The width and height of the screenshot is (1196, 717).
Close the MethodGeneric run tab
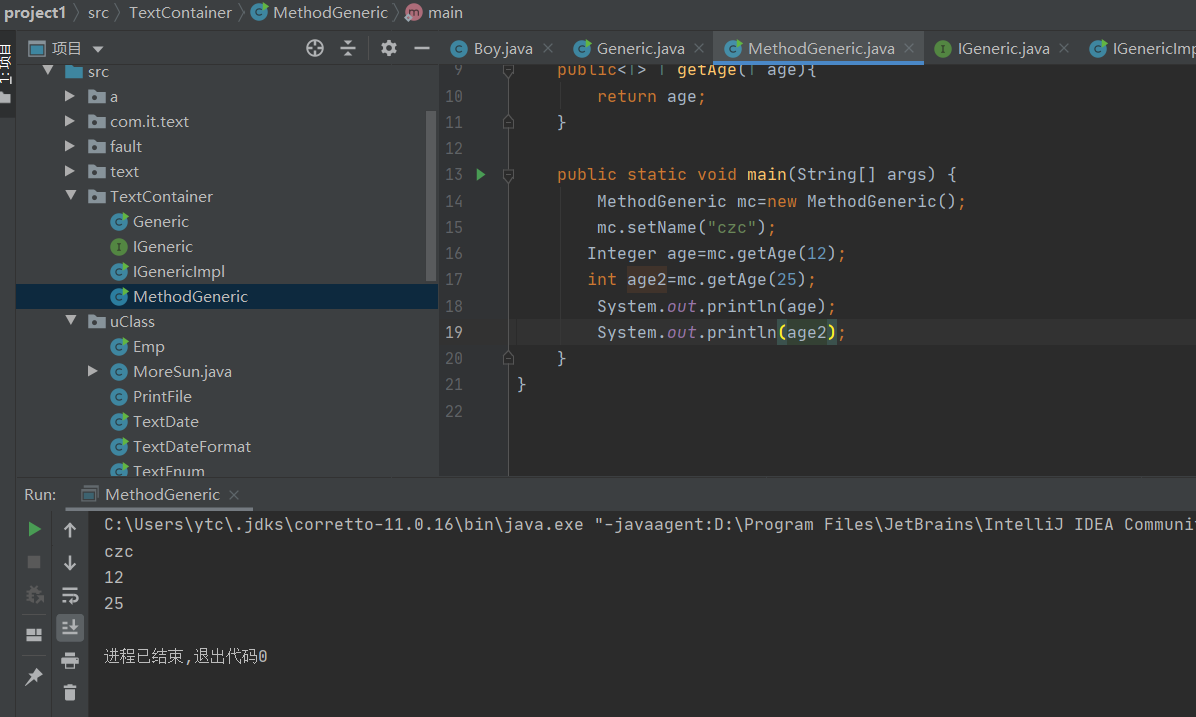pos(234,495)
